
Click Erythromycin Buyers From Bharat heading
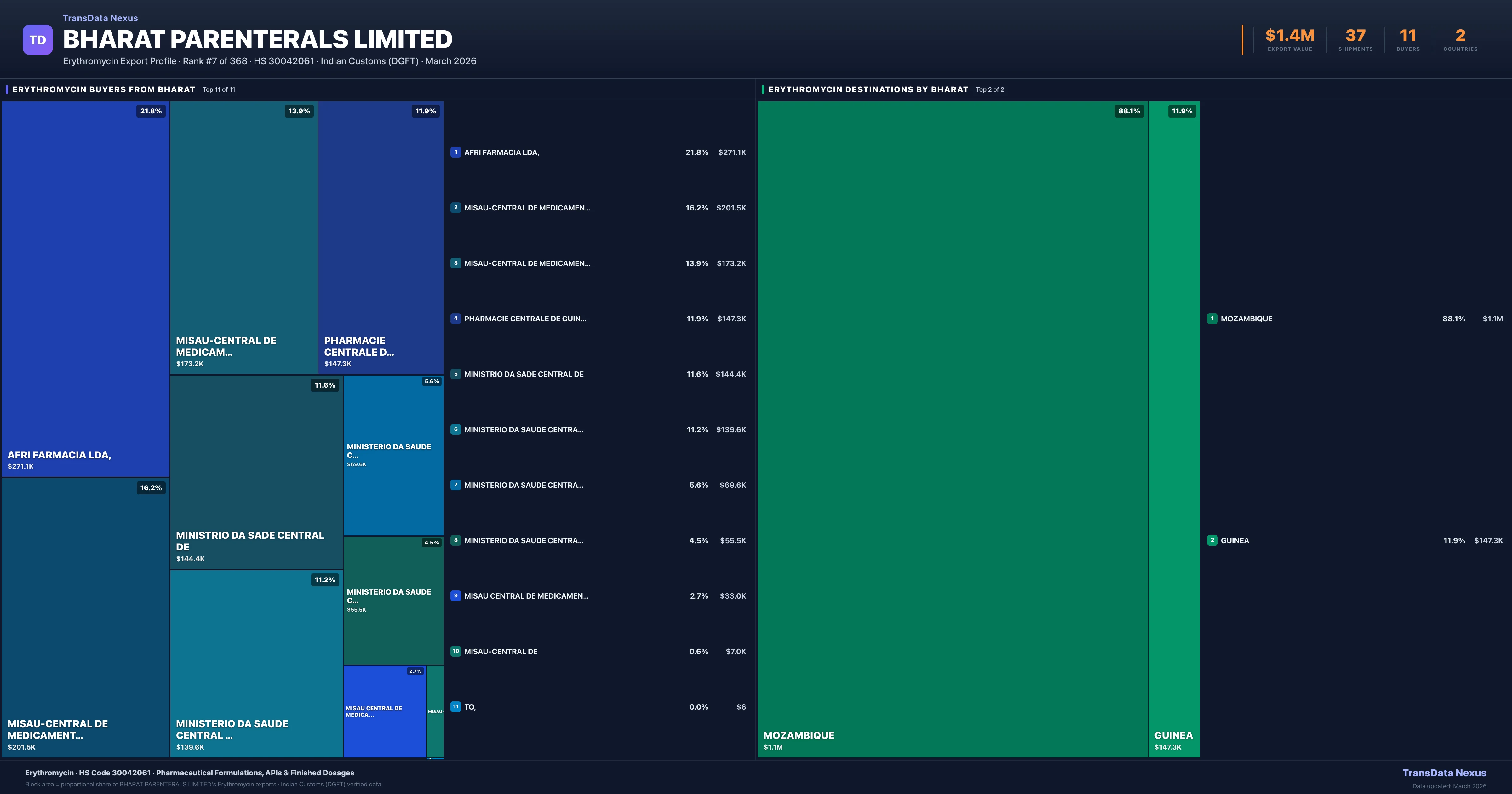103,89
